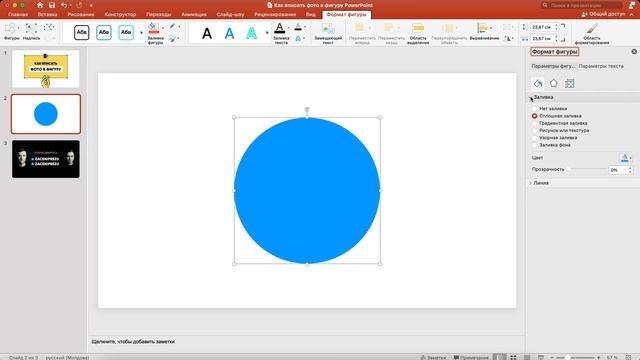Select the Effects pentagon tab icon
The image size is (640, 360).
tap(553, 83)
